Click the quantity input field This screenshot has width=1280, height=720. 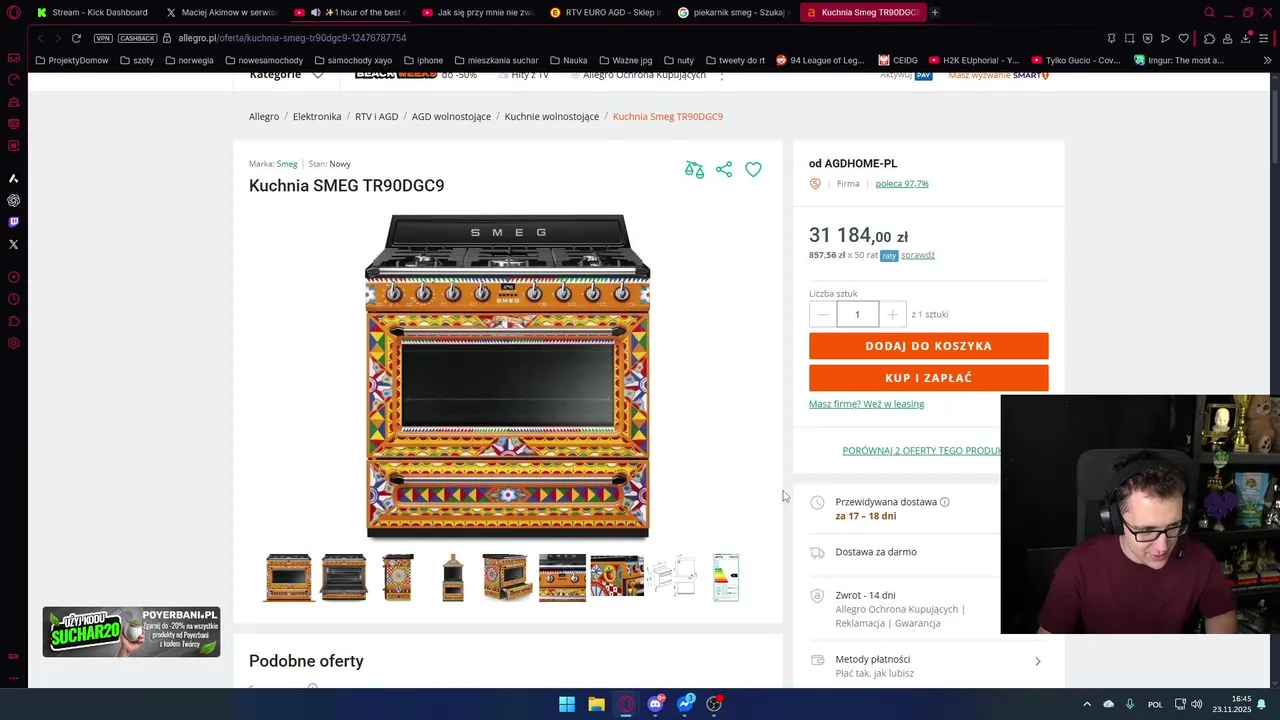point(857,314)
